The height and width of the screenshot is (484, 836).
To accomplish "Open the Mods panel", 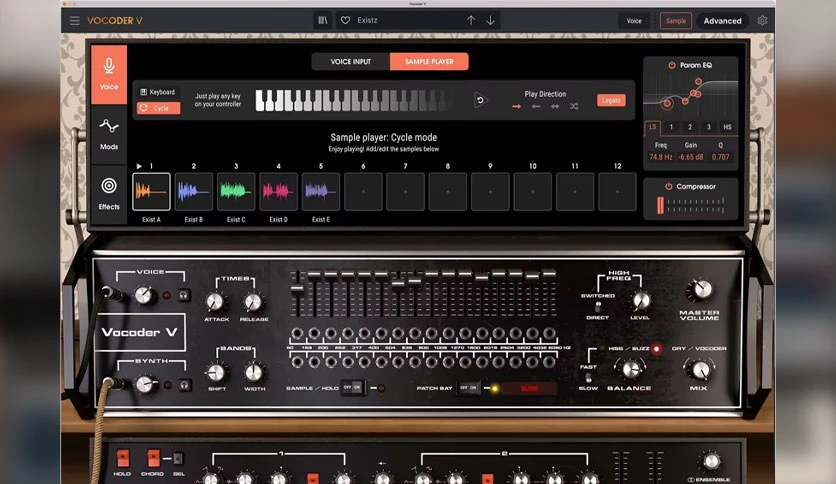I will click(x=109, y=134).
